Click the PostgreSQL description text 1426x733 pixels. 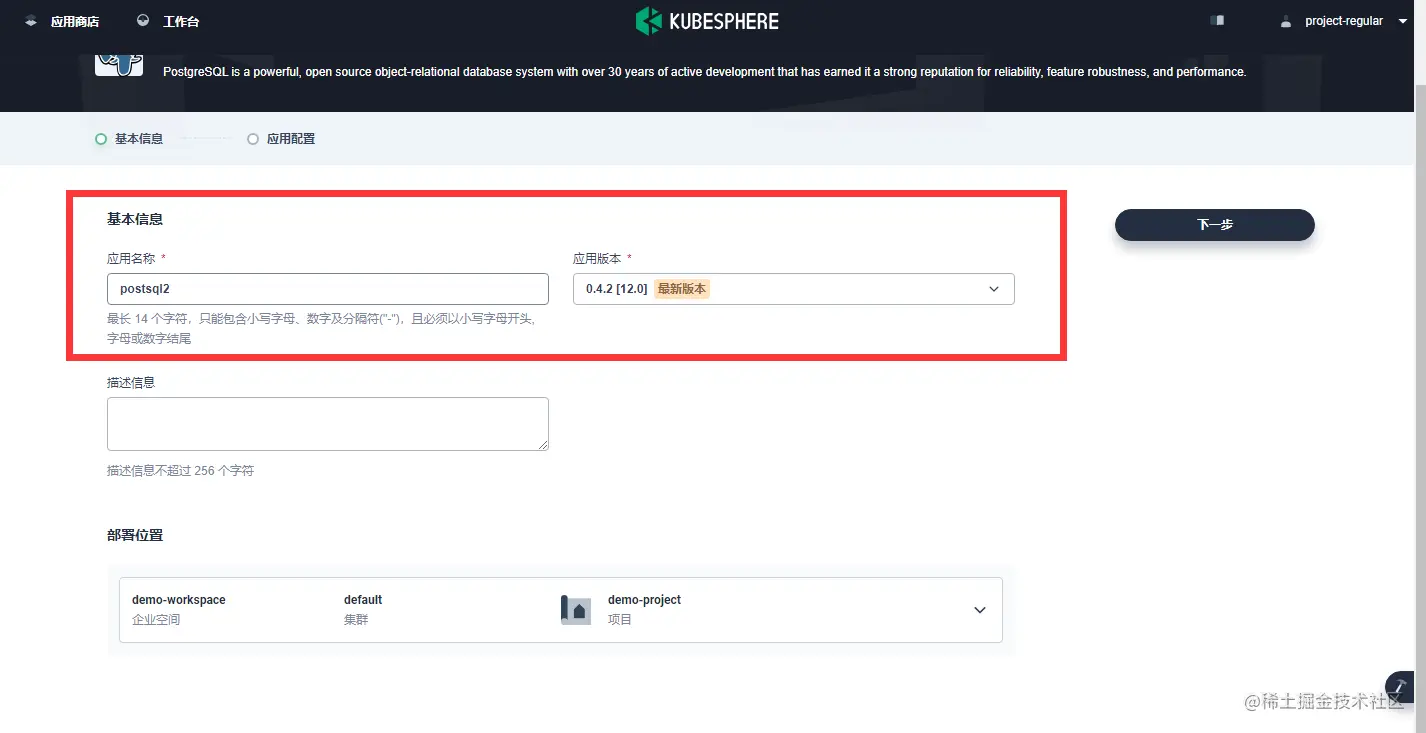point(704,72)
